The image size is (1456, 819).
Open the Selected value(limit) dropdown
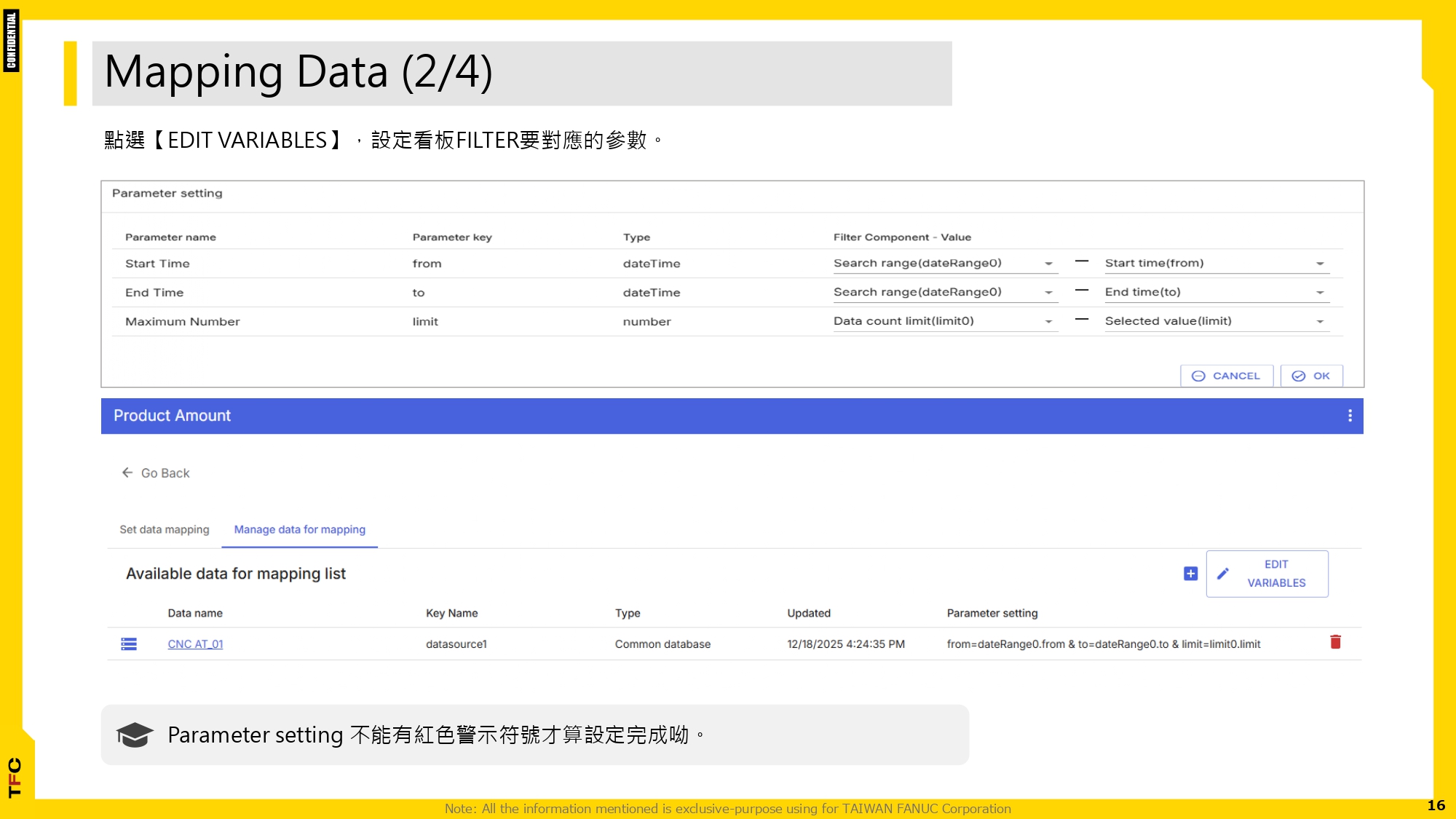coord(1321,321)
